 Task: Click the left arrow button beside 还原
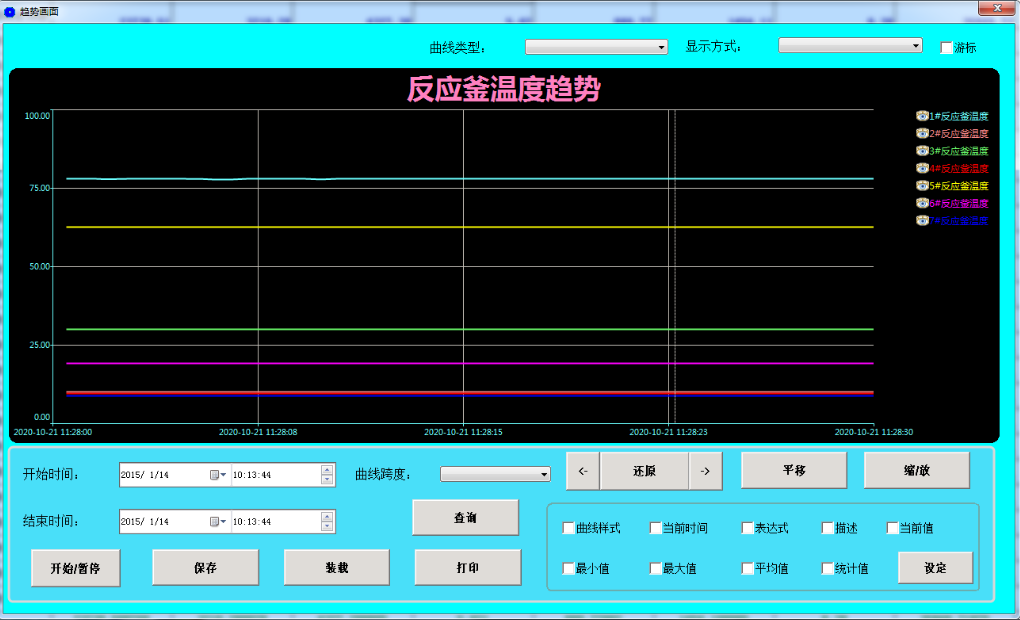point(583,471)
